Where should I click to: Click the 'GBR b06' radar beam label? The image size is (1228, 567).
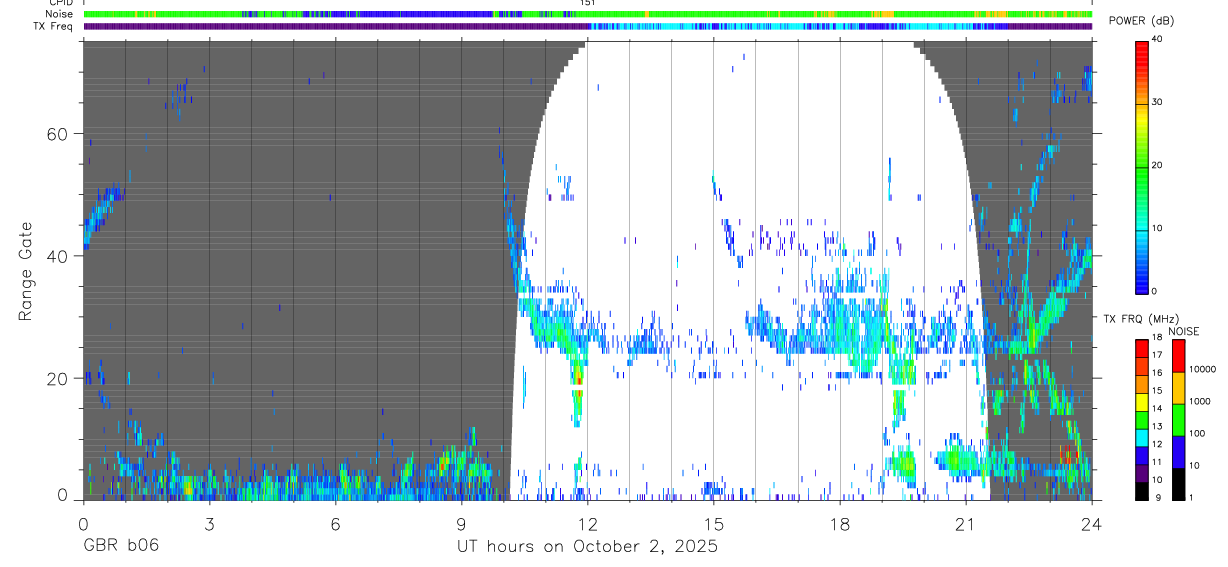(x=121, y=547)
